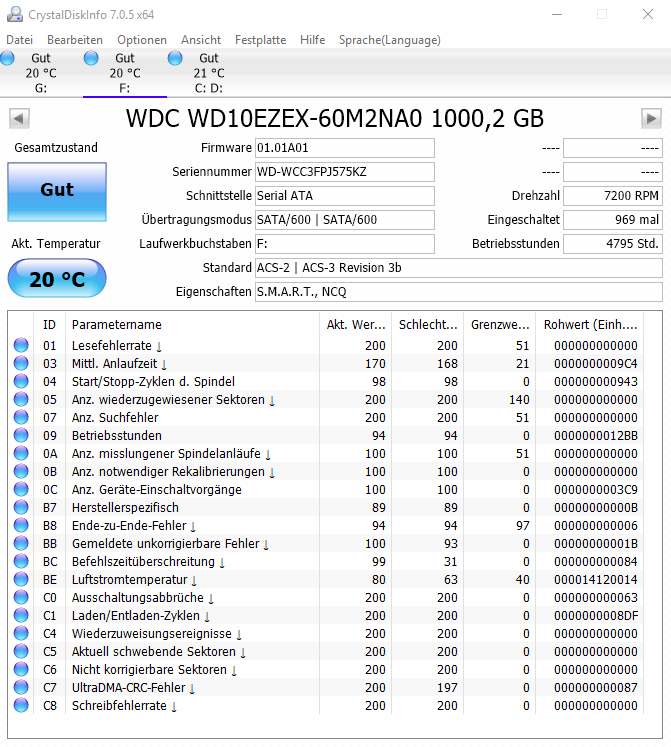Open the Optionen menu
The image size is (671, 747).
pos(142,40)
